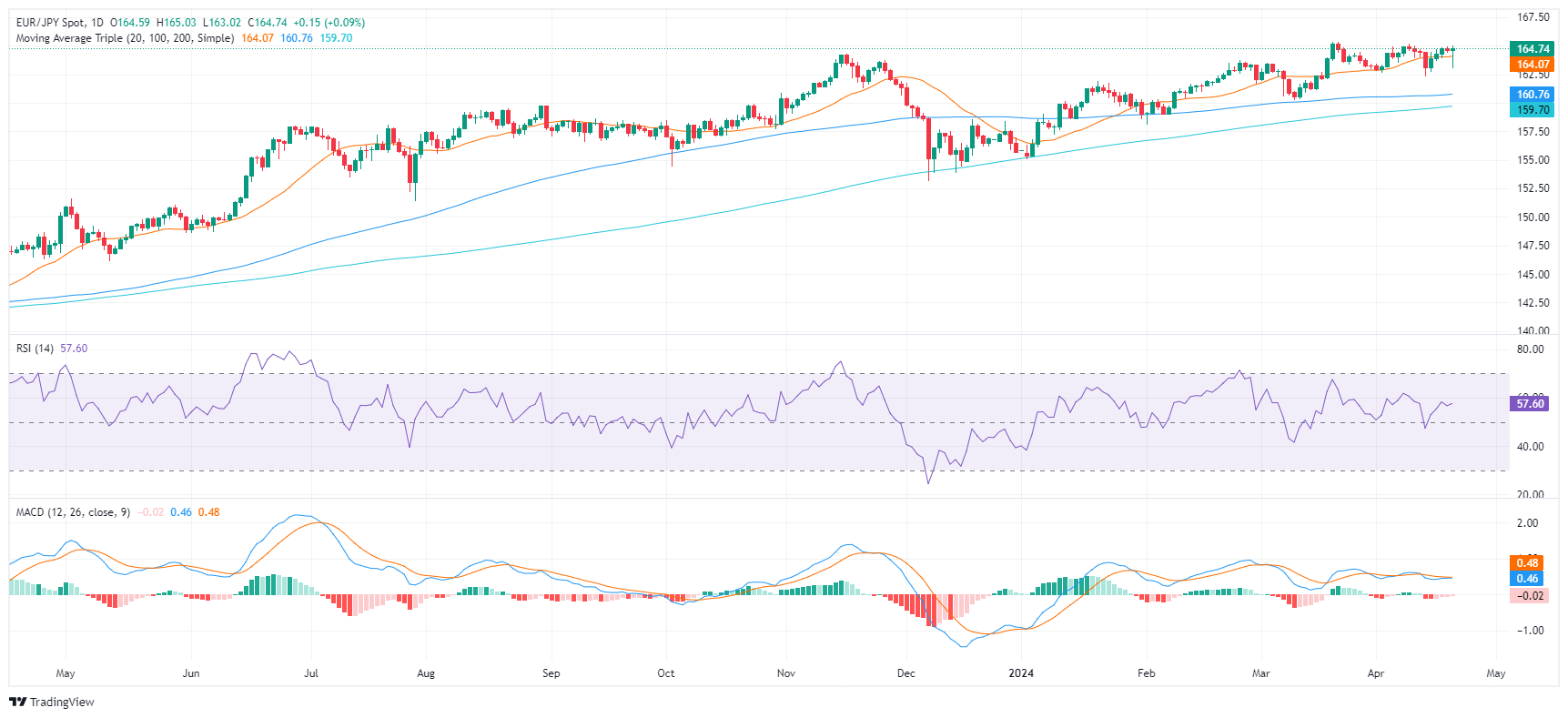Click the 80.00 level on the RSI scale
Image resolution: width=1568 pixels, height=718 pixels.
1531,349
